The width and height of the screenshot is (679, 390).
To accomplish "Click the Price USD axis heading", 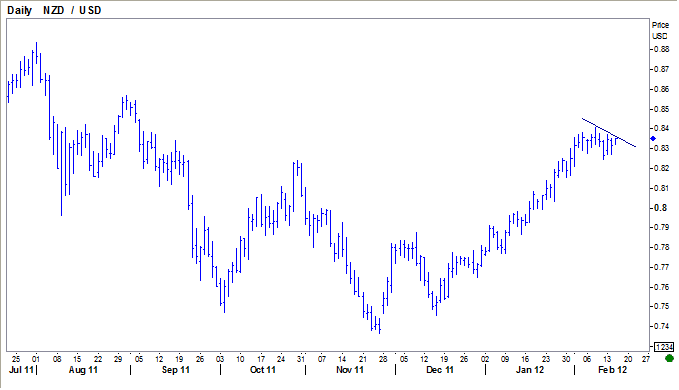I will (660, 30).
